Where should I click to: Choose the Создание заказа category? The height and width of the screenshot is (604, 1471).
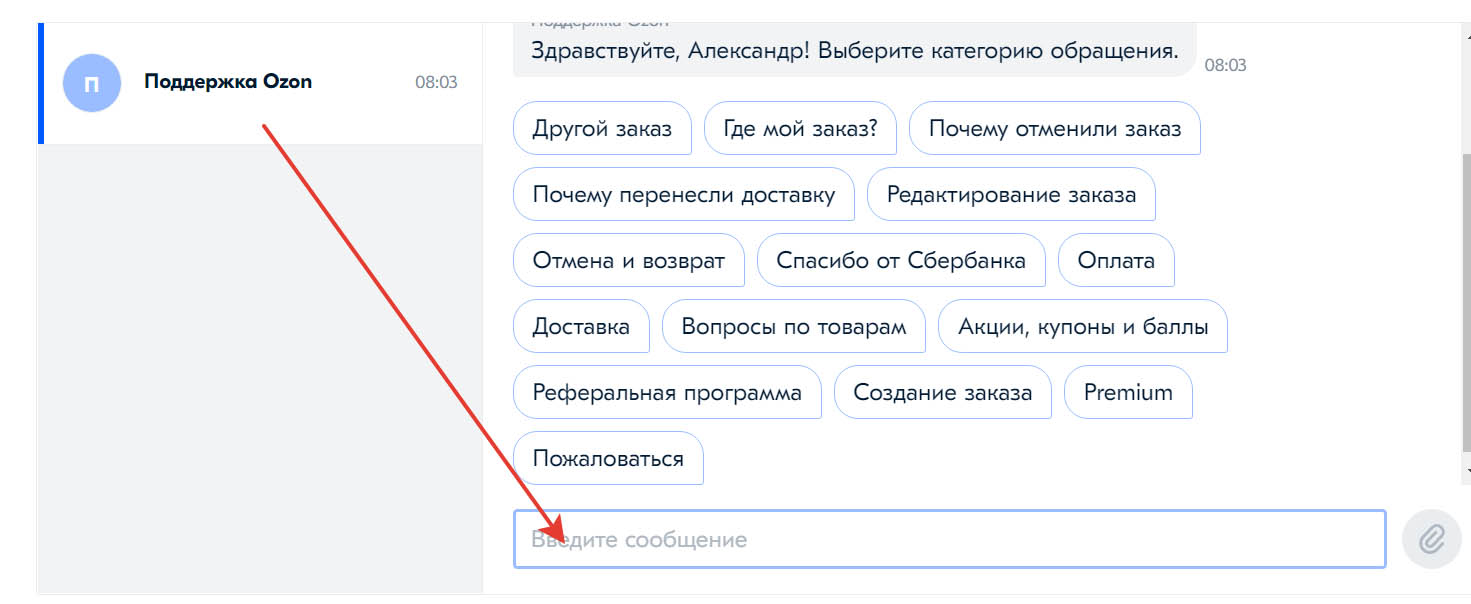tap(943, 393)
